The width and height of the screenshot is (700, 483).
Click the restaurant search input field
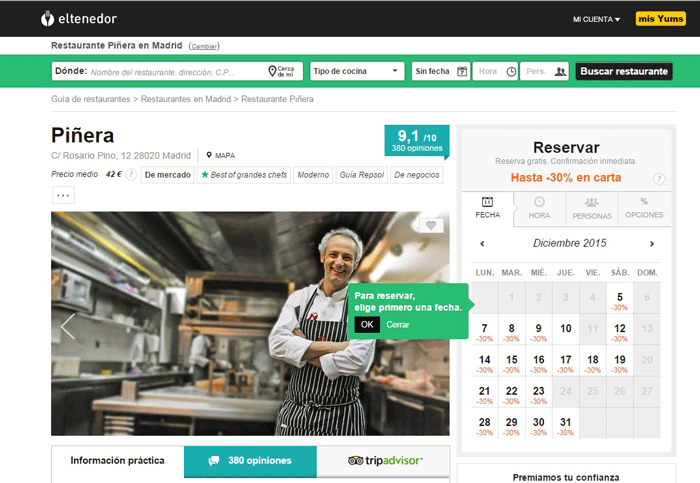175,71
